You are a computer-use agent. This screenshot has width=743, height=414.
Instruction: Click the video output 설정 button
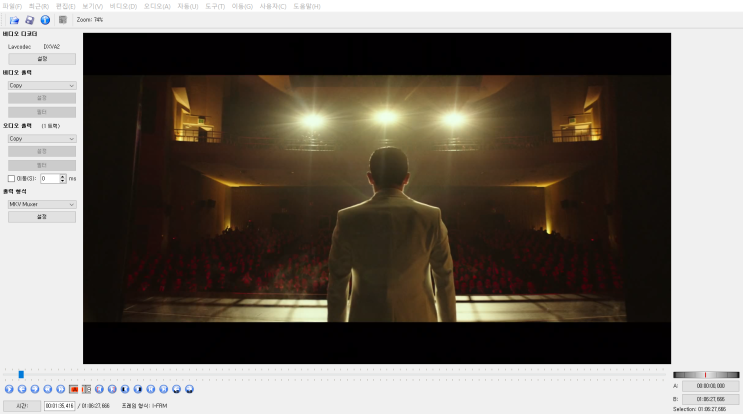tap(42, 98)
